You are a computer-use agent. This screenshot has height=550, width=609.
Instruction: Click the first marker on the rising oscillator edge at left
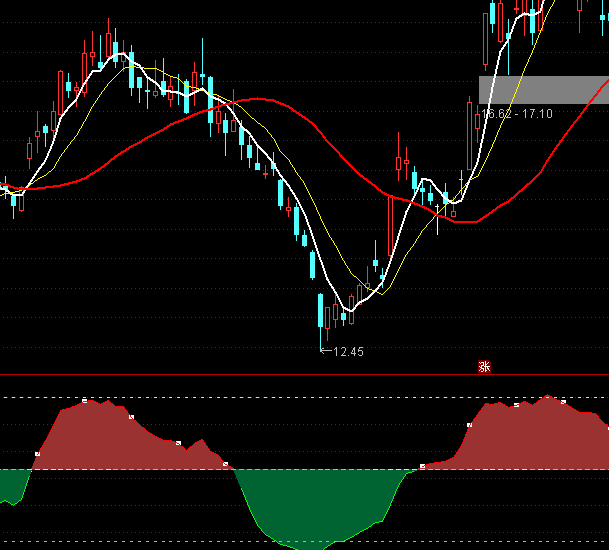(x=37, y=454)
